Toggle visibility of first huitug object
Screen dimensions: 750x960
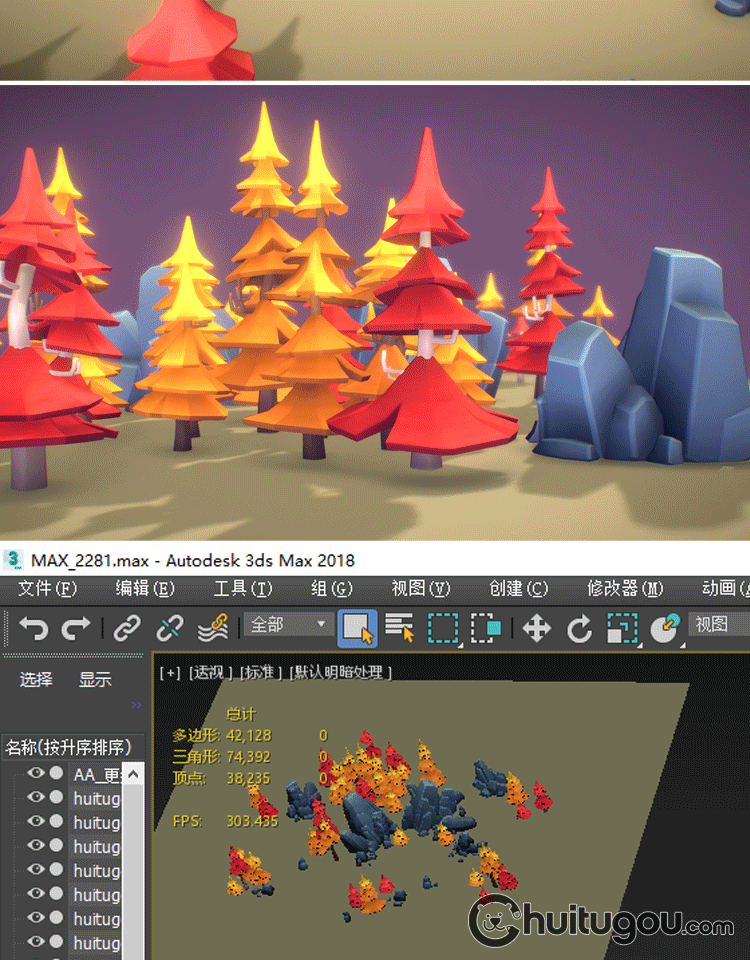[x=36, y=797]
